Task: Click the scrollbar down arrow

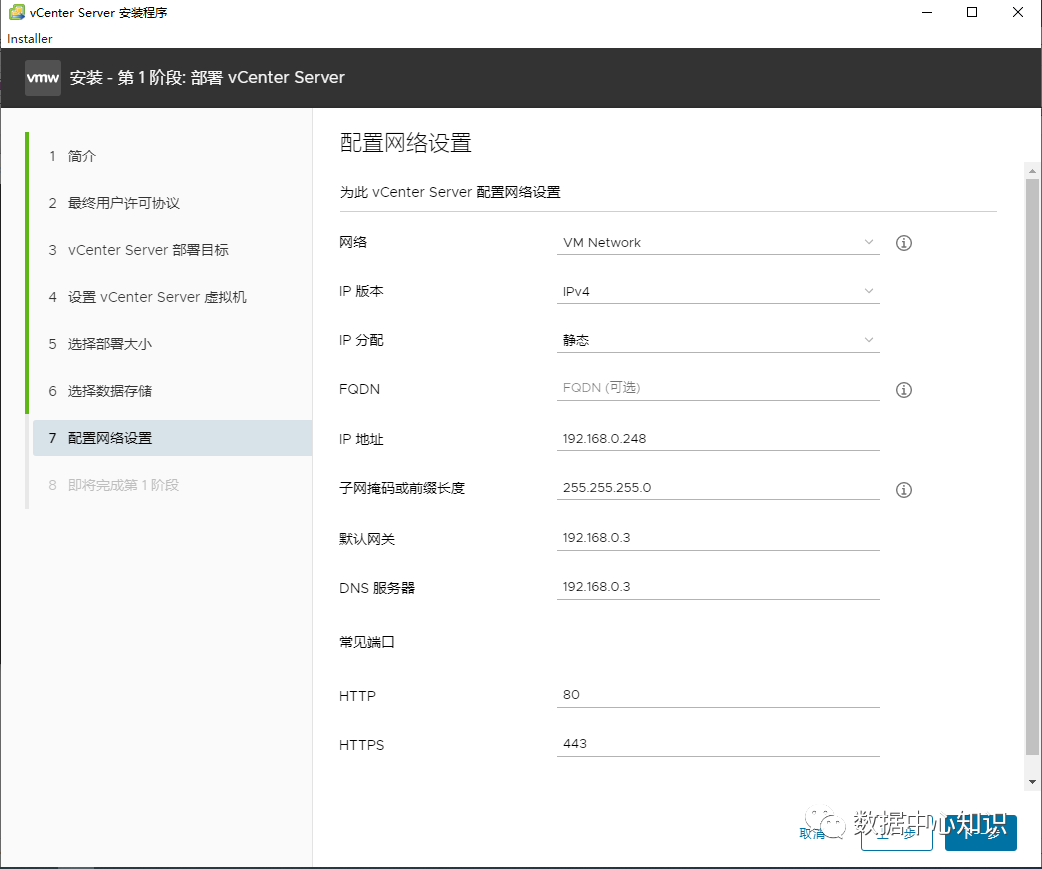Action: tap(1032, 782)
